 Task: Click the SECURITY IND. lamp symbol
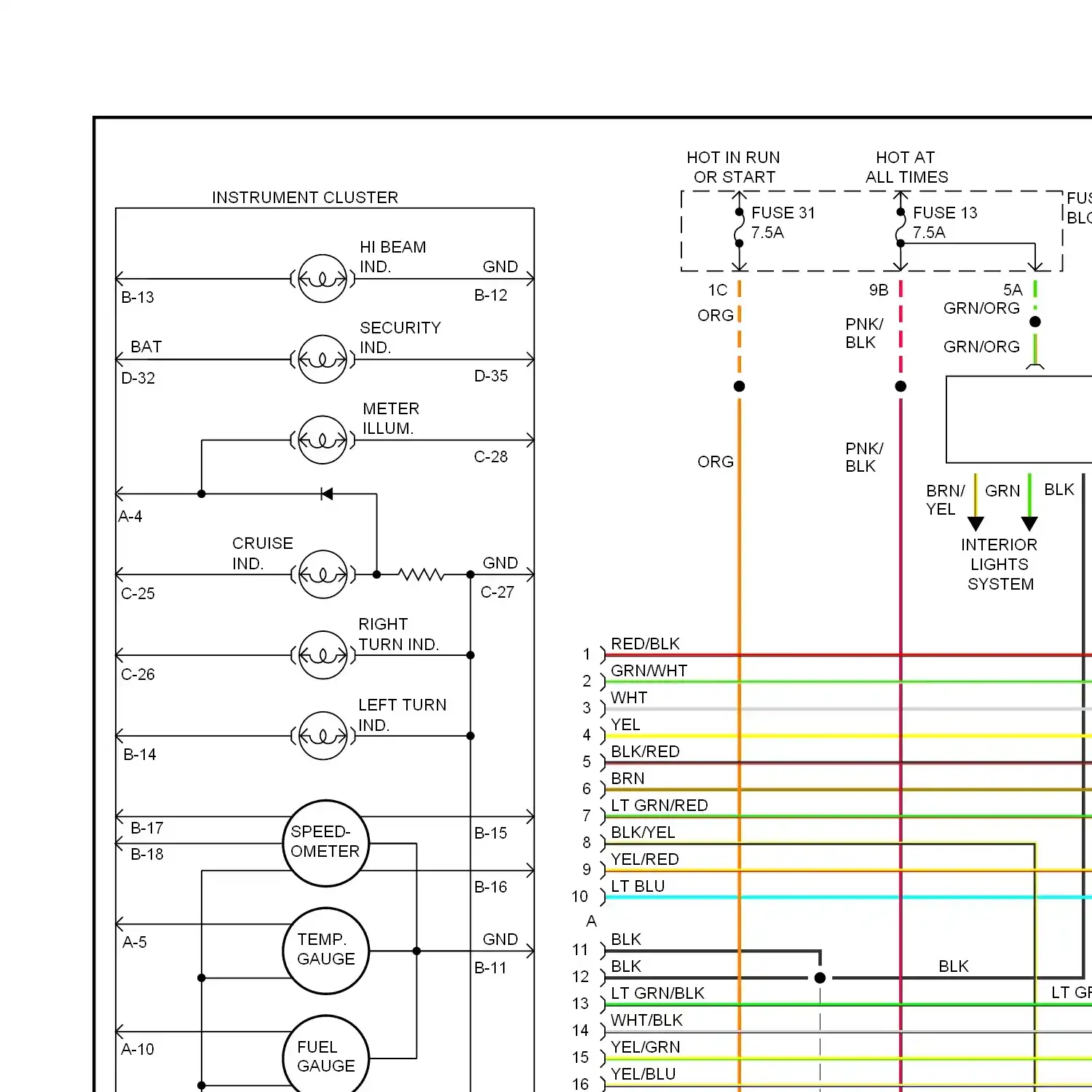tap(323, 360)
